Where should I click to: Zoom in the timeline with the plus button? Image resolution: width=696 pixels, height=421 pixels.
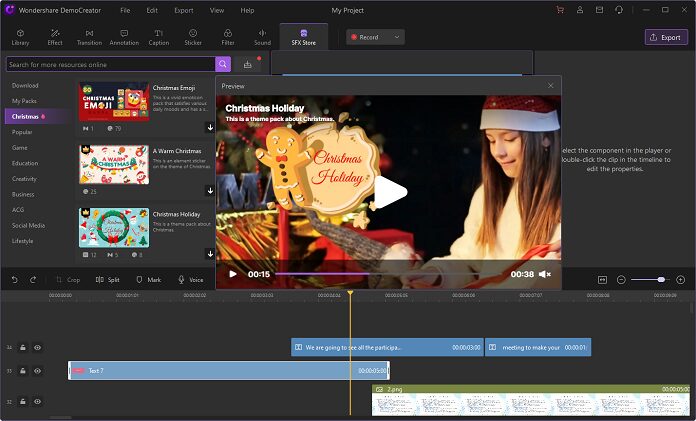click(x=680, y=280)
